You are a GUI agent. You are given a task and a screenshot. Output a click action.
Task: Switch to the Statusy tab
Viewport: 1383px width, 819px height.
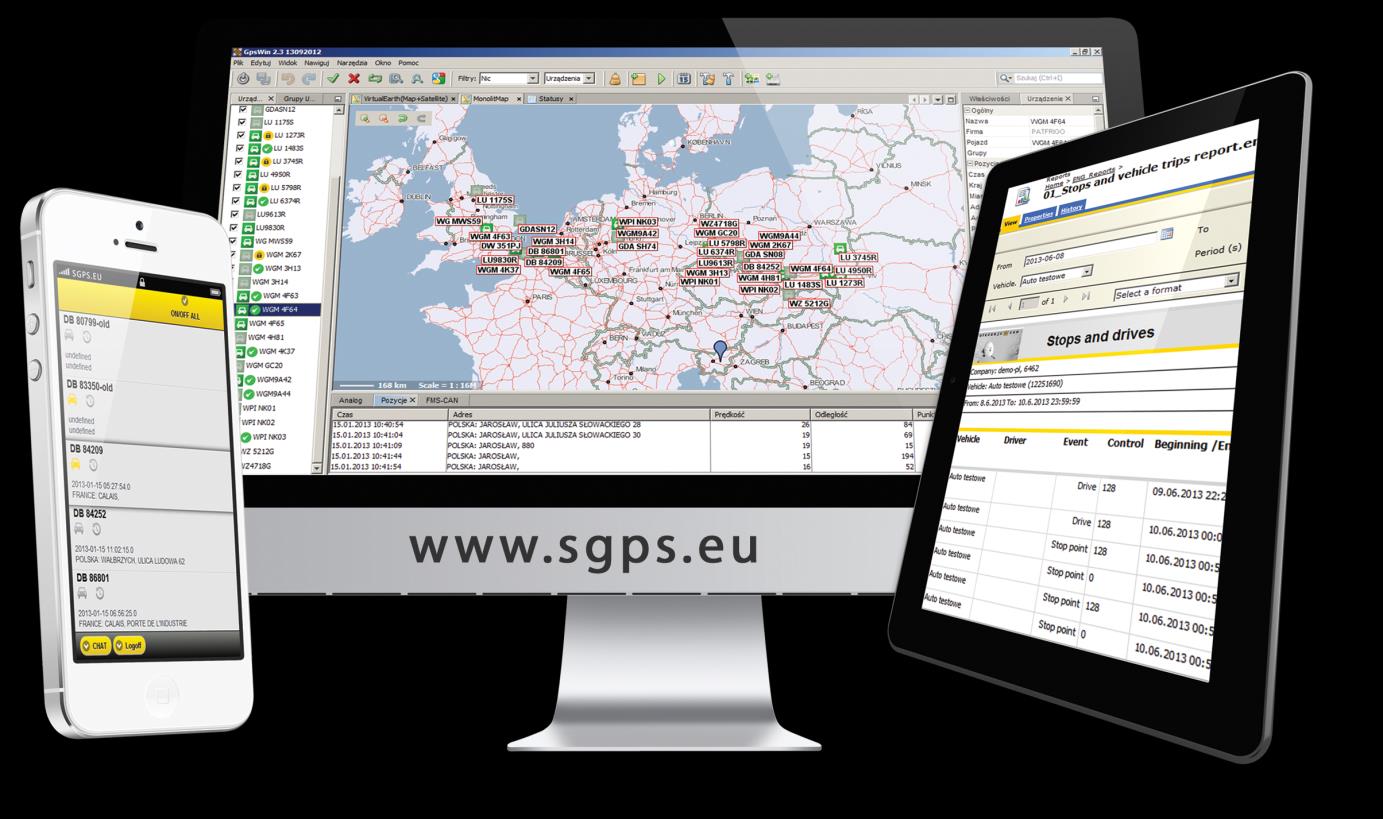click(550, 99)
